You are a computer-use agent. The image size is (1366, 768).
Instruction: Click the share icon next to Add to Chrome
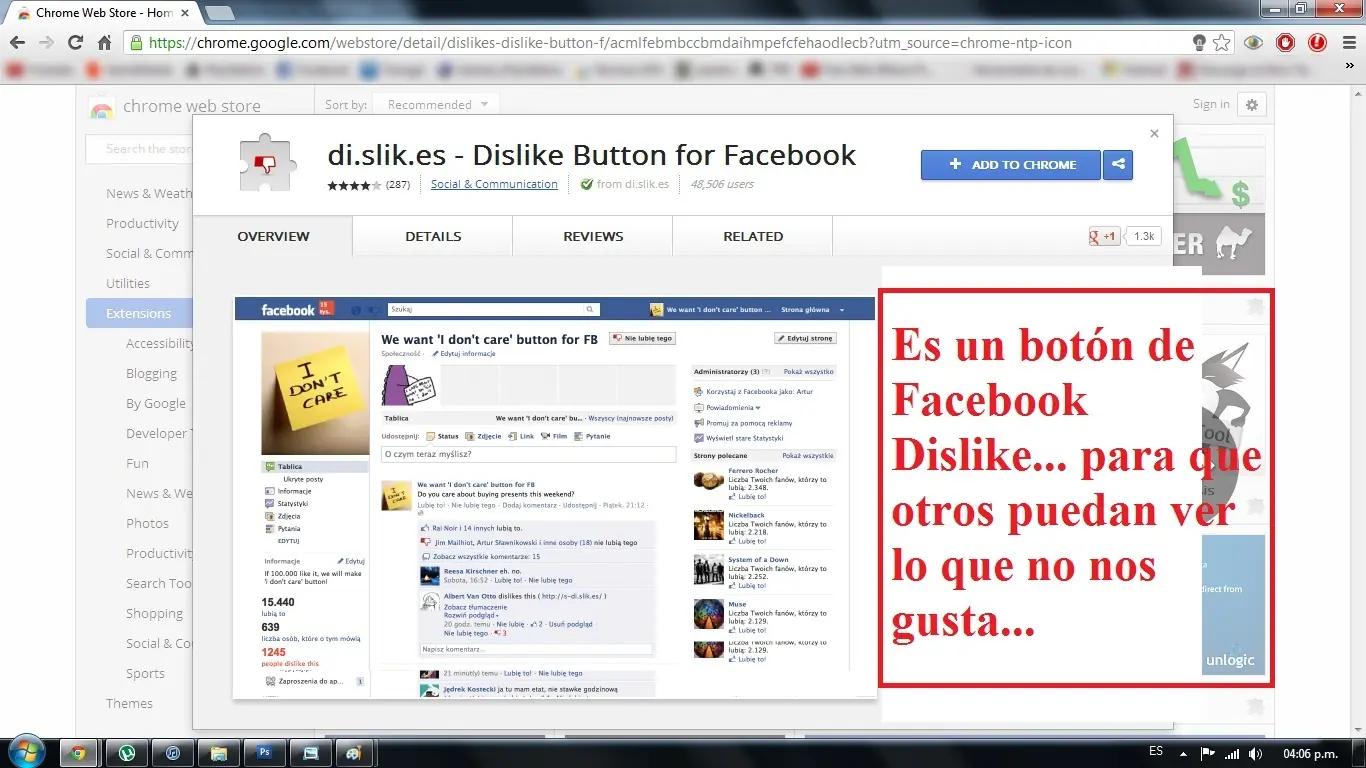[1118, 165]
